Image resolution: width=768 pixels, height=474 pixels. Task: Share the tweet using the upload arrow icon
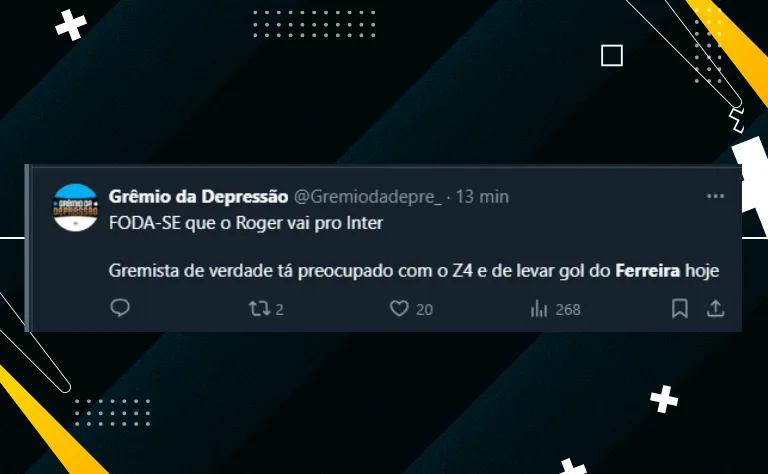tap(716, 308)
